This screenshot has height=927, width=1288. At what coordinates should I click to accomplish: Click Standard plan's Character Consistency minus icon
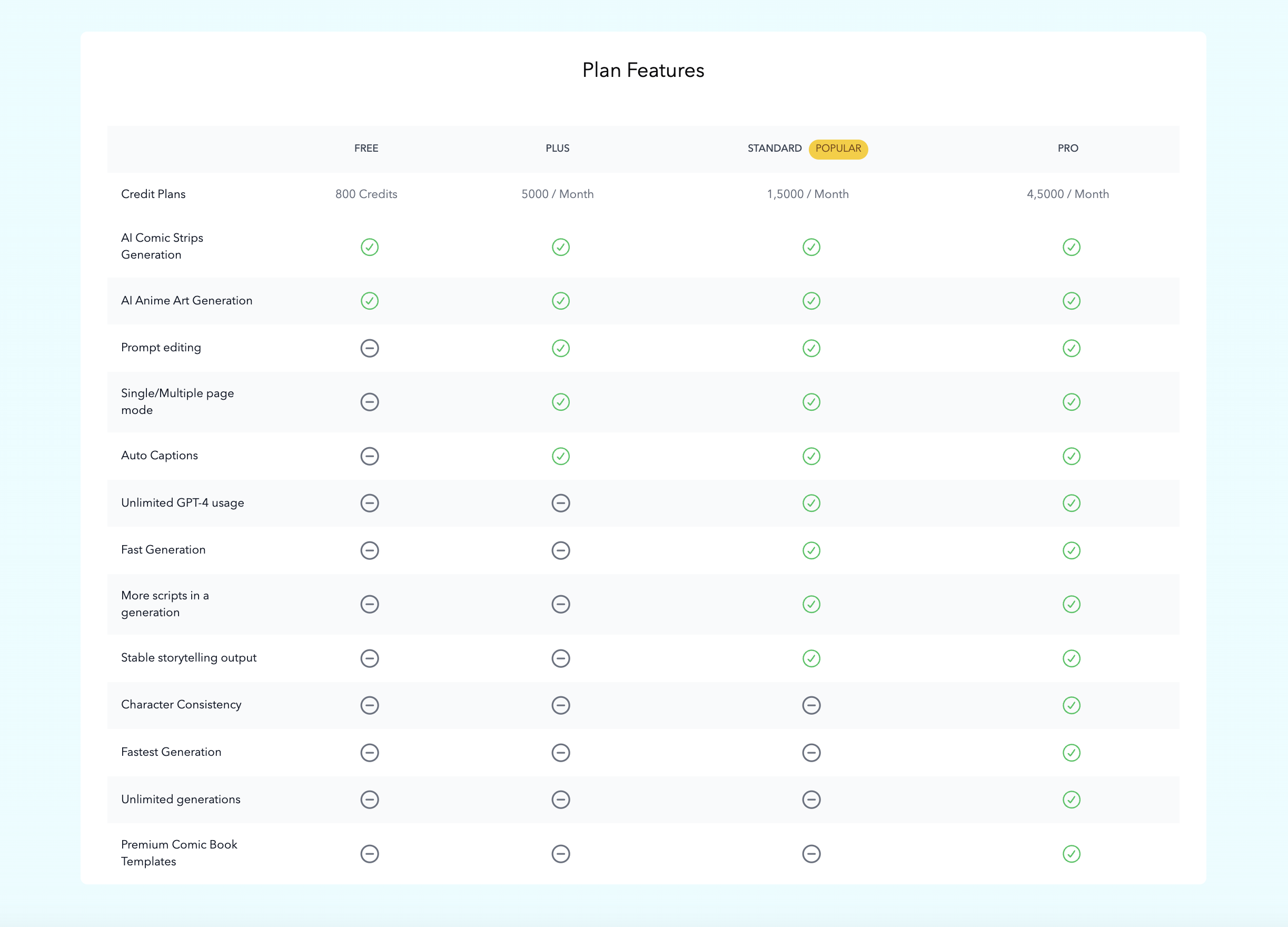(x=811, y=705)
